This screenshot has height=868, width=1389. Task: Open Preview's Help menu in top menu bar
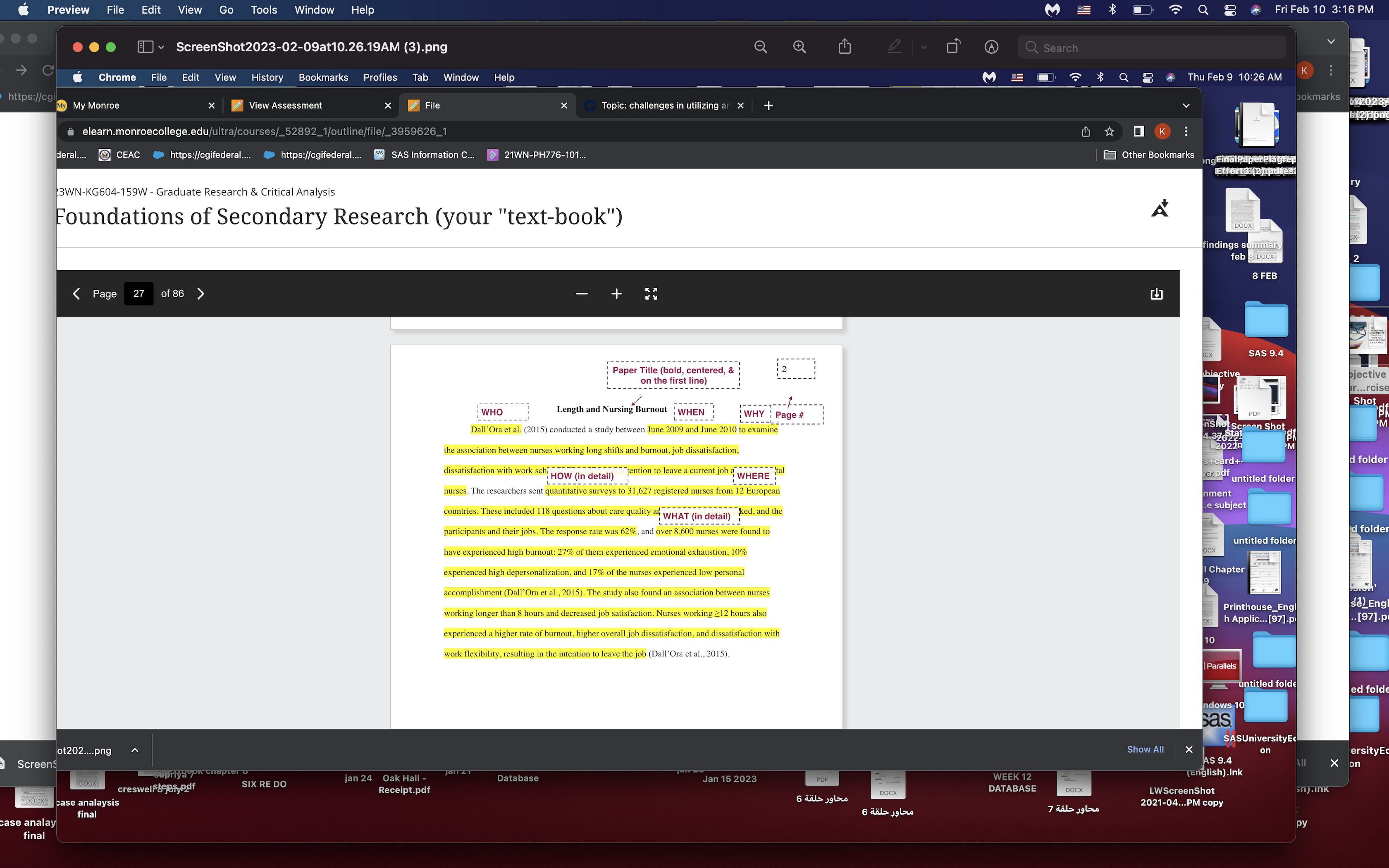(363, 10)
